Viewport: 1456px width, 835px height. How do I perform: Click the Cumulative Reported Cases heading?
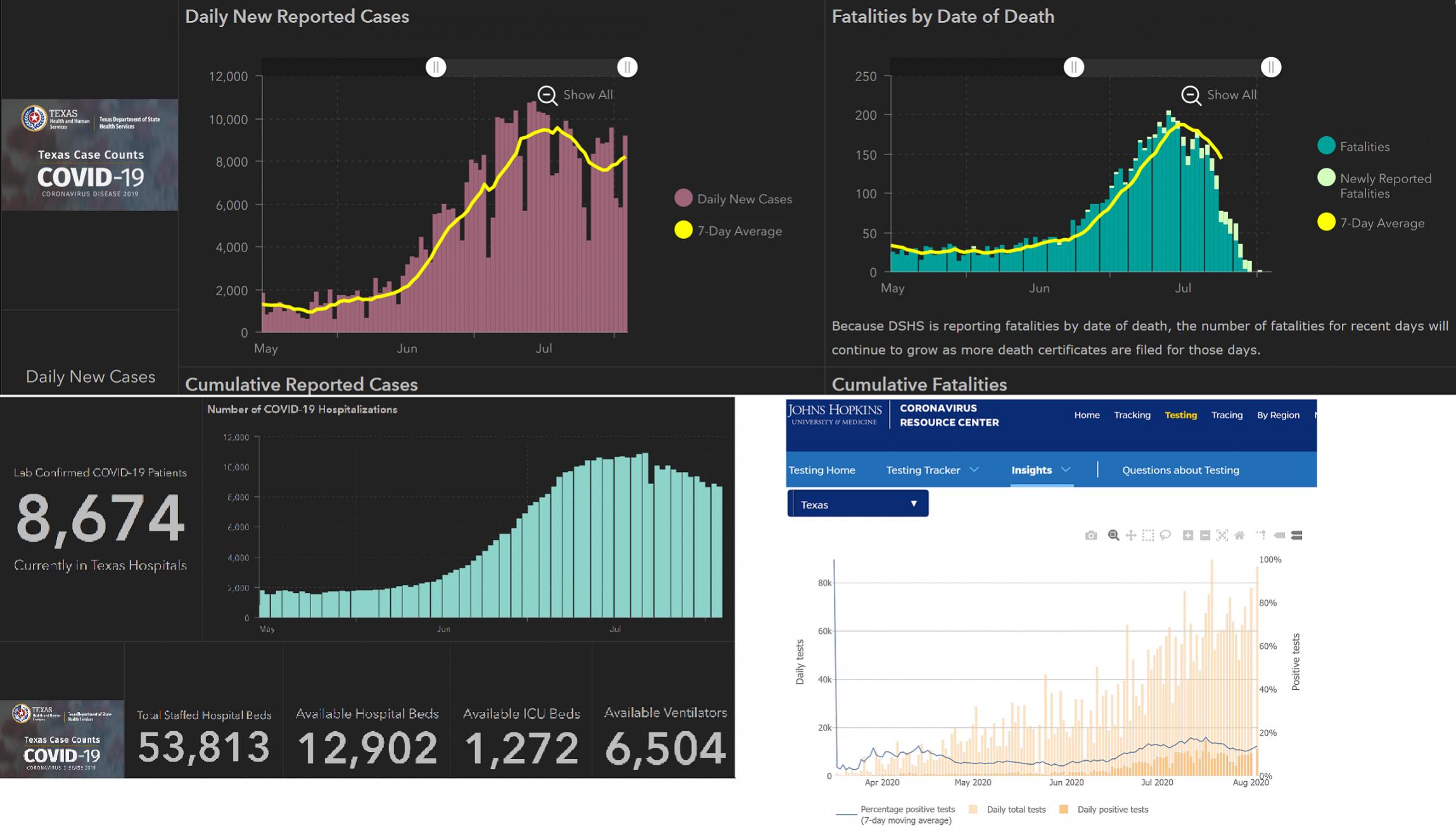301,385
